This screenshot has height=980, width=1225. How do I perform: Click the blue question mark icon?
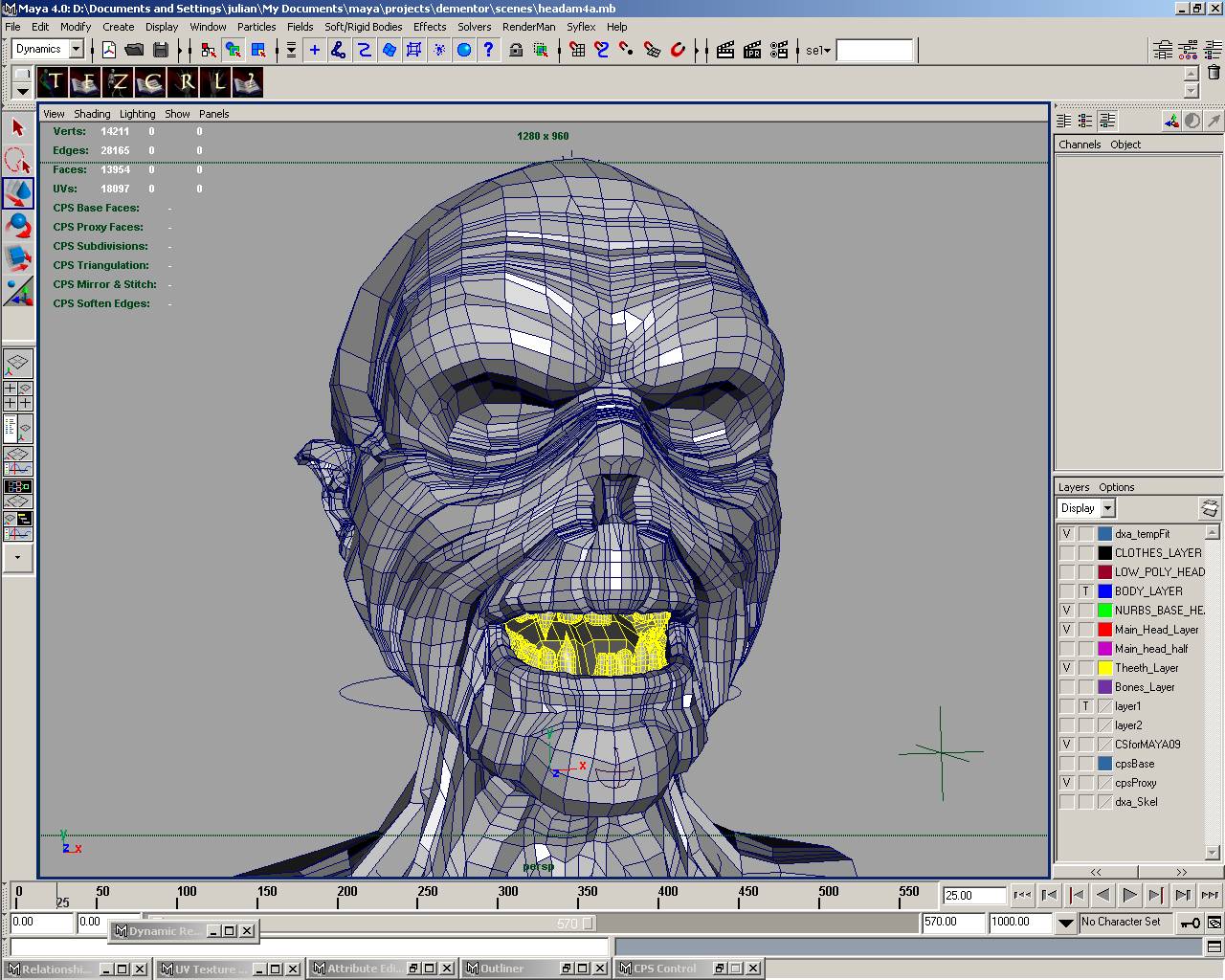point(489,50)
